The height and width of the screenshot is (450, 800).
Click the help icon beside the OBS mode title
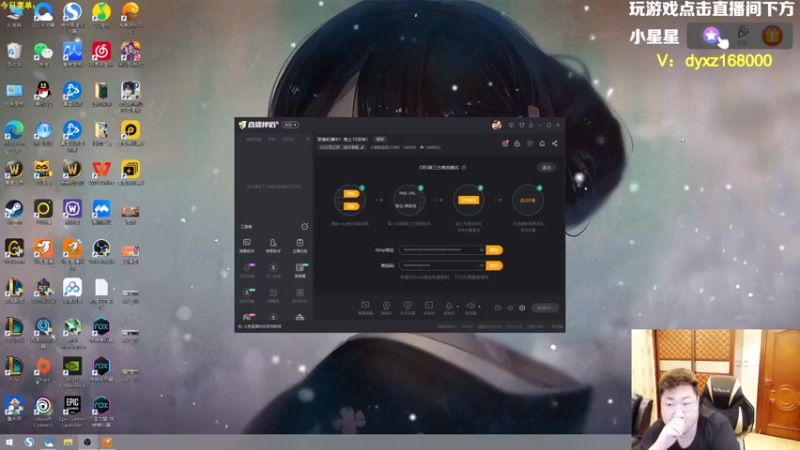coord(464,167)
